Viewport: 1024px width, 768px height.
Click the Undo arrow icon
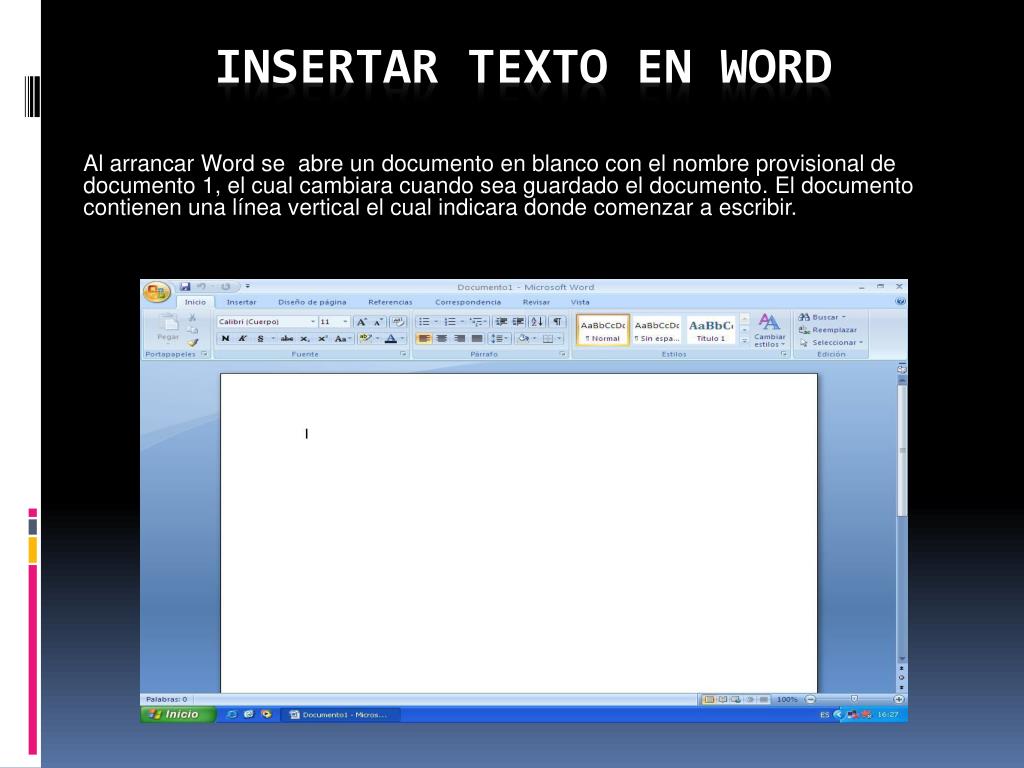[x=201, y=287]
